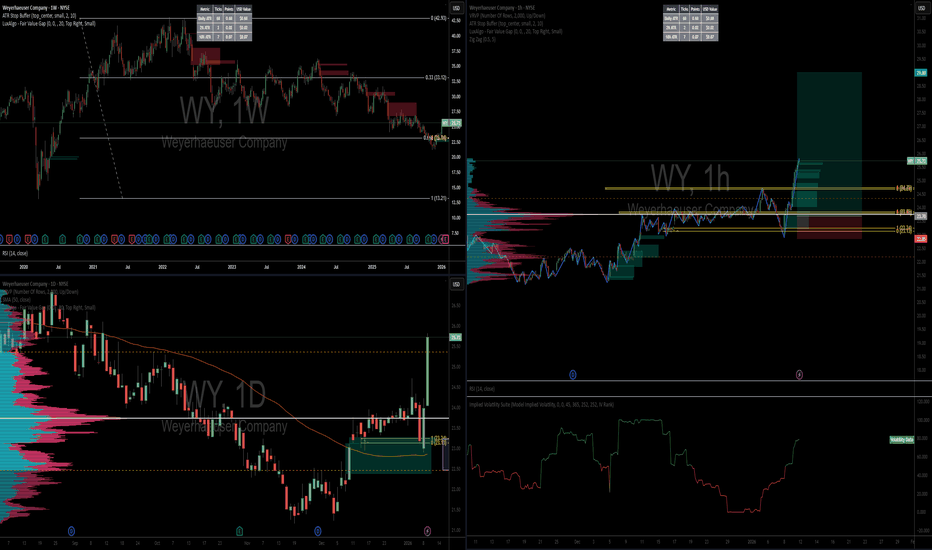Click the 1 (13.21) Fibonacci level label

pyautogui.click(x=438, y=198)
